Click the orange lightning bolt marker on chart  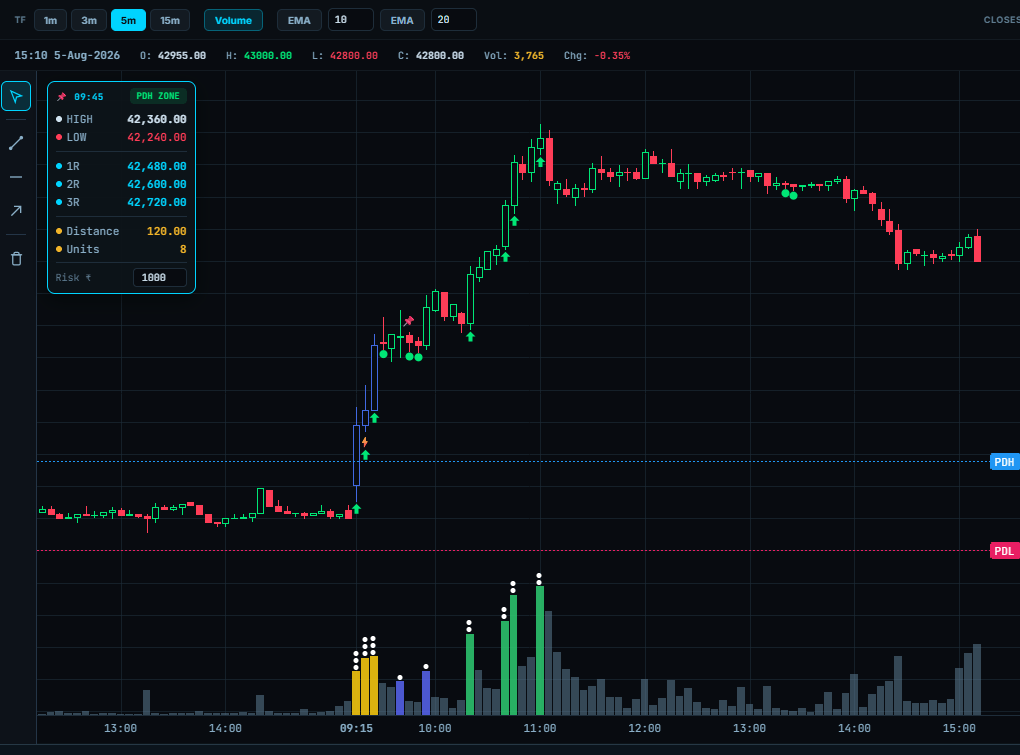click(x=365, y=442)
